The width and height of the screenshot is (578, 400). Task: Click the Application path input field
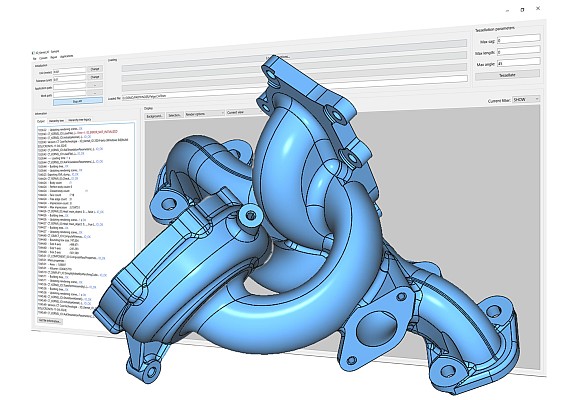click(x=70, y=87)
